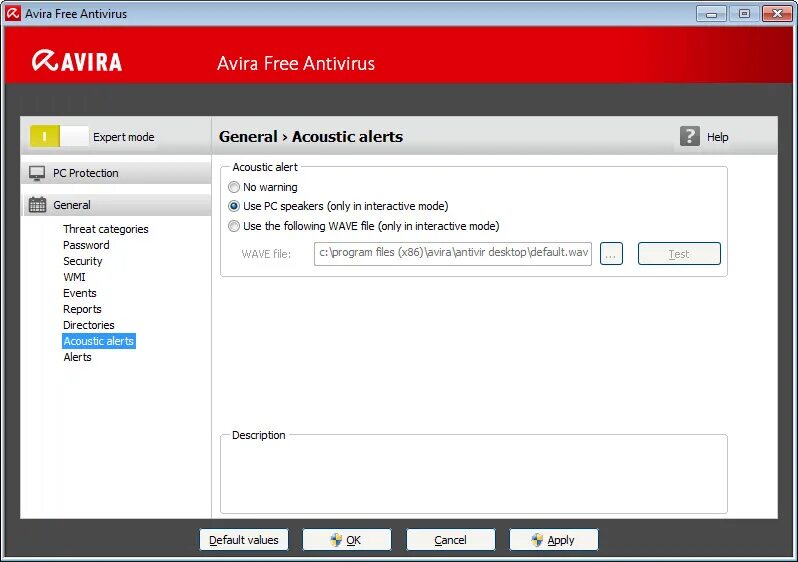This screenshot has width=798, height=562.
Task: Open Alerts settings
Action: click(x=77, y=357)
